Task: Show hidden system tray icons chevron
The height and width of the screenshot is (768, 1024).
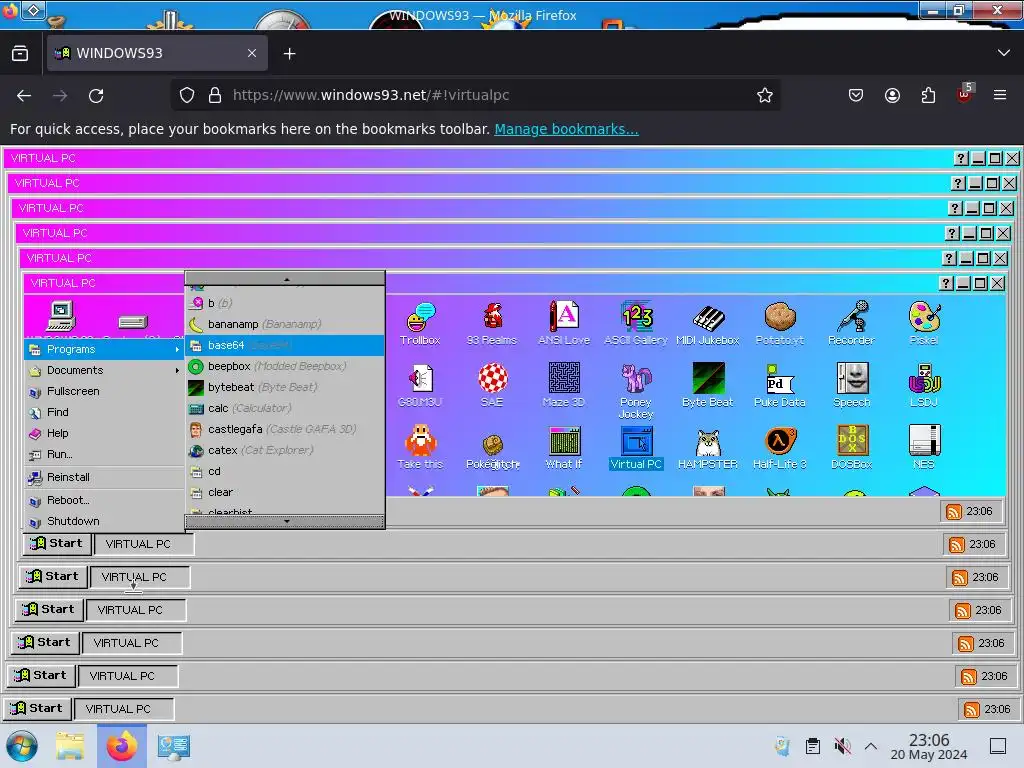Action: pyautogui.click(x=870, y=746)
